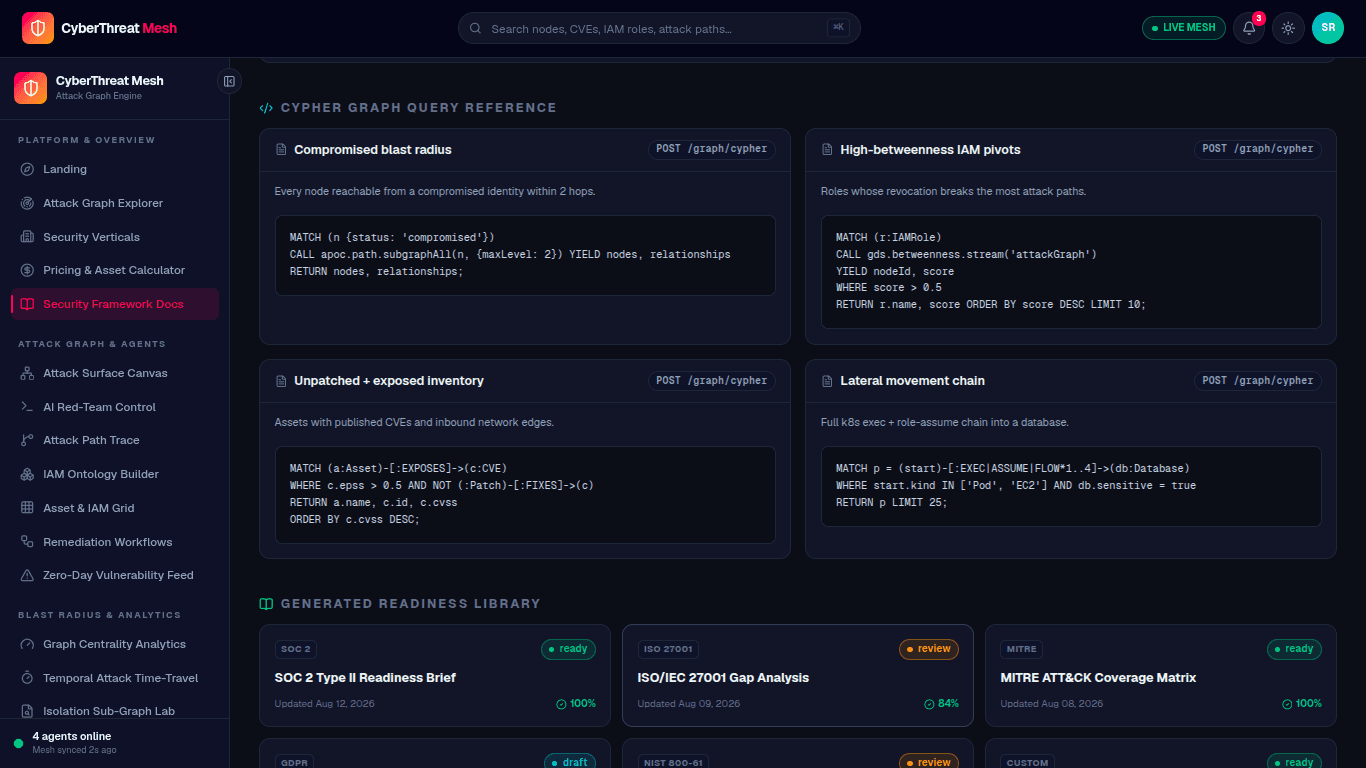
Task: Click the Compromised blast radius document icon
Action: pyautogui.click(x=281, y=150)
